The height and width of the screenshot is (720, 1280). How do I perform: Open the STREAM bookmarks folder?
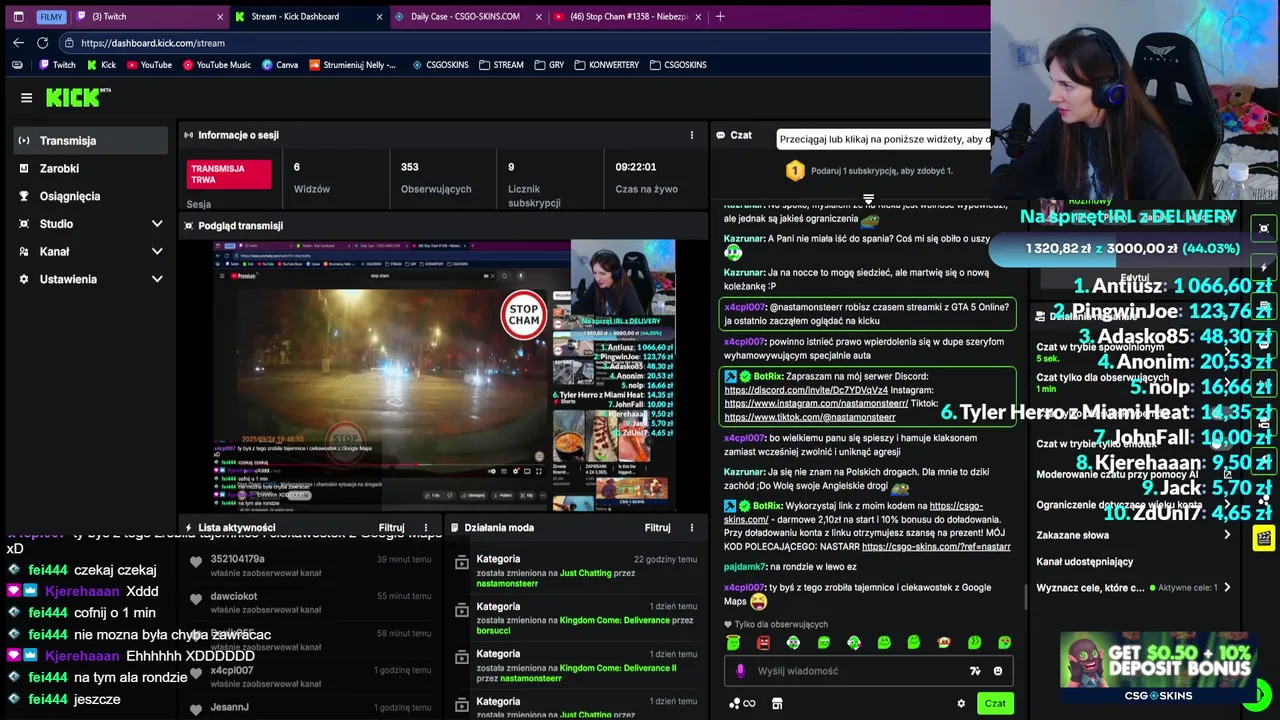pos(501,65)
